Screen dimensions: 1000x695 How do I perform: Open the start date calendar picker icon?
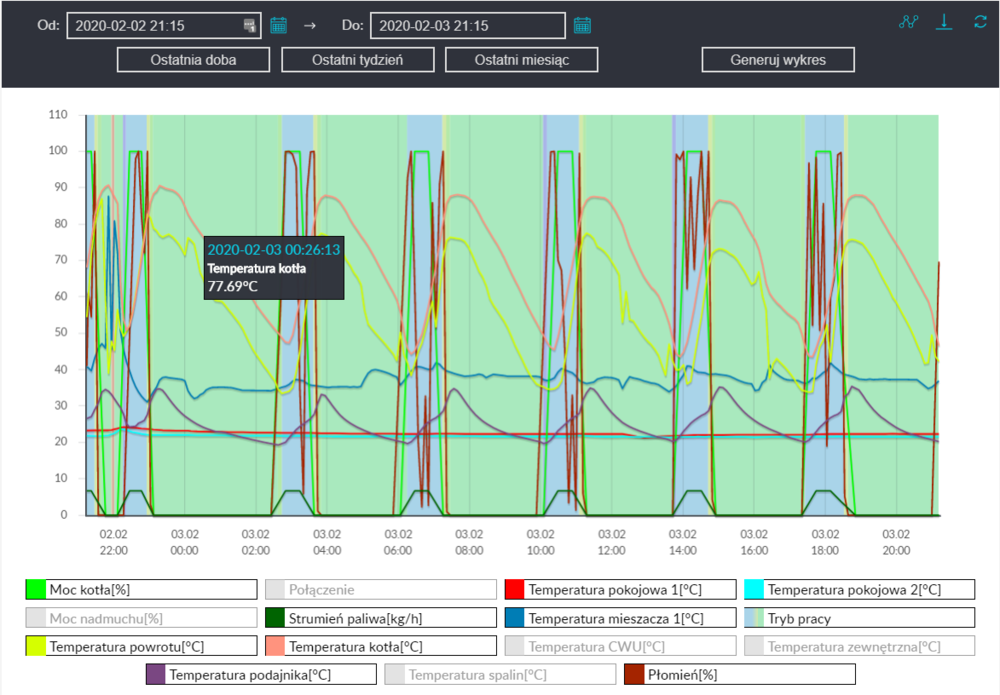(279, 26)
